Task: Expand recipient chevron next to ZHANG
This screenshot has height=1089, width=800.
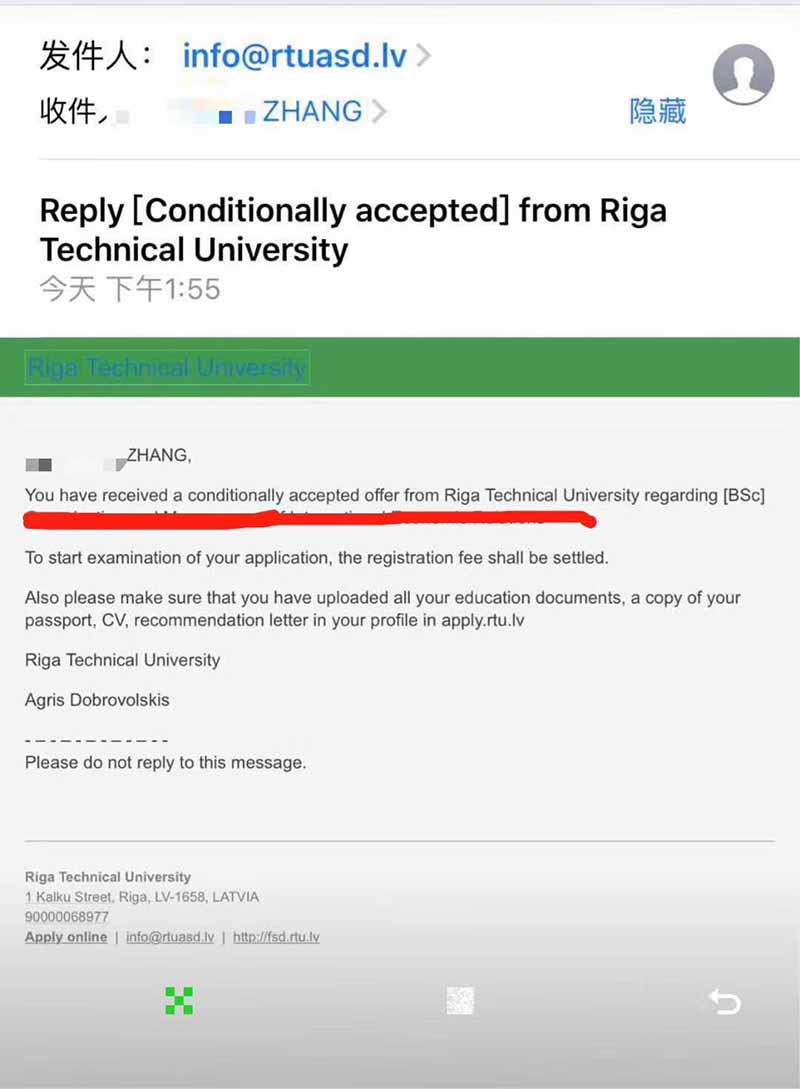Action: tap(378, 112)
